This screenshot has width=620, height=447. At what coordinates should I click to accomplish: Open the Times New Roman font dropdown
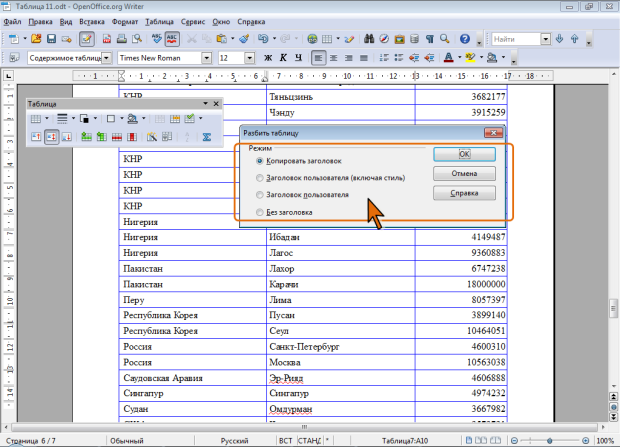208,58
